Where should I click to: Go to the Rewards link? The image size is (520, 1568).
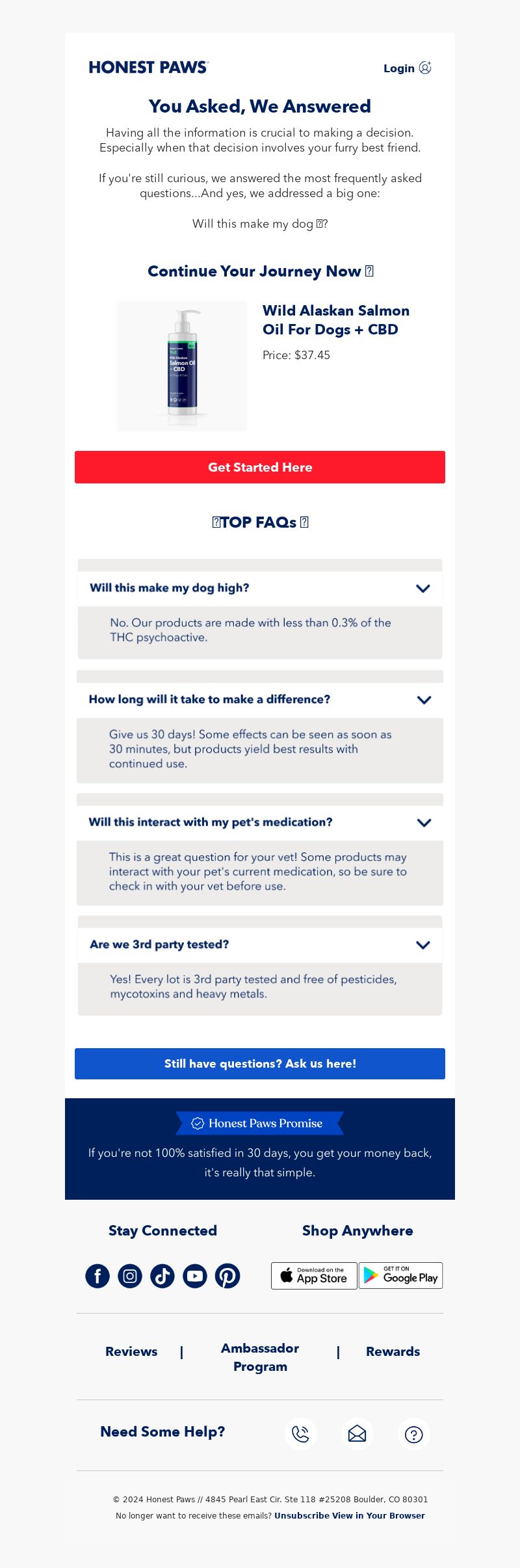click(393, 1351)
